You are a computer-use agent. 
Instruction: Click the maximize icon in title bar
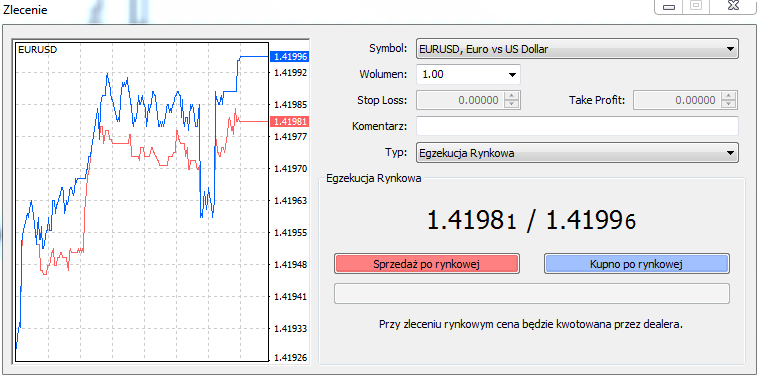coord(696,5)
